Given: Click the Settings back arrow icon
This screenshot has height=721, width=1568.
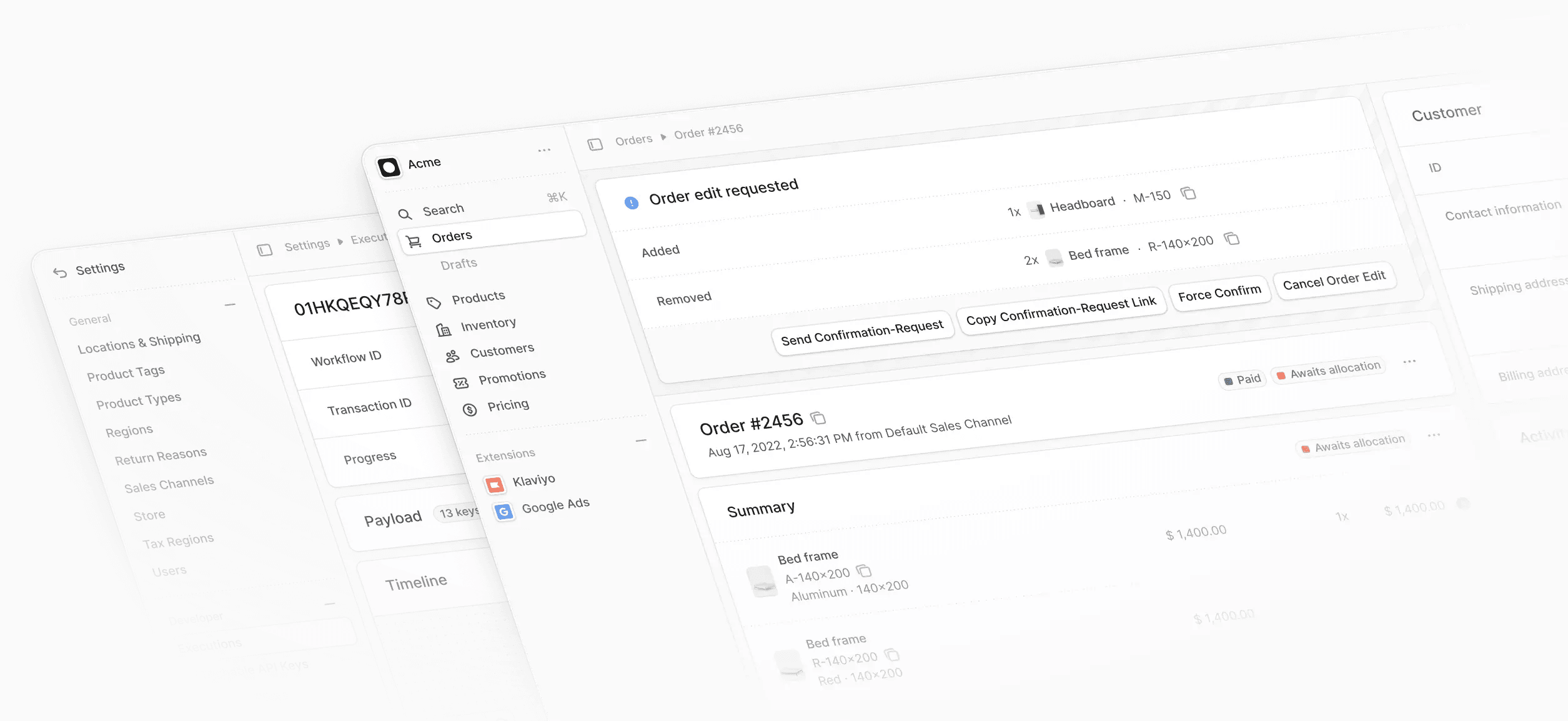Looking at the screenshot, I should [x=60, y=272].
